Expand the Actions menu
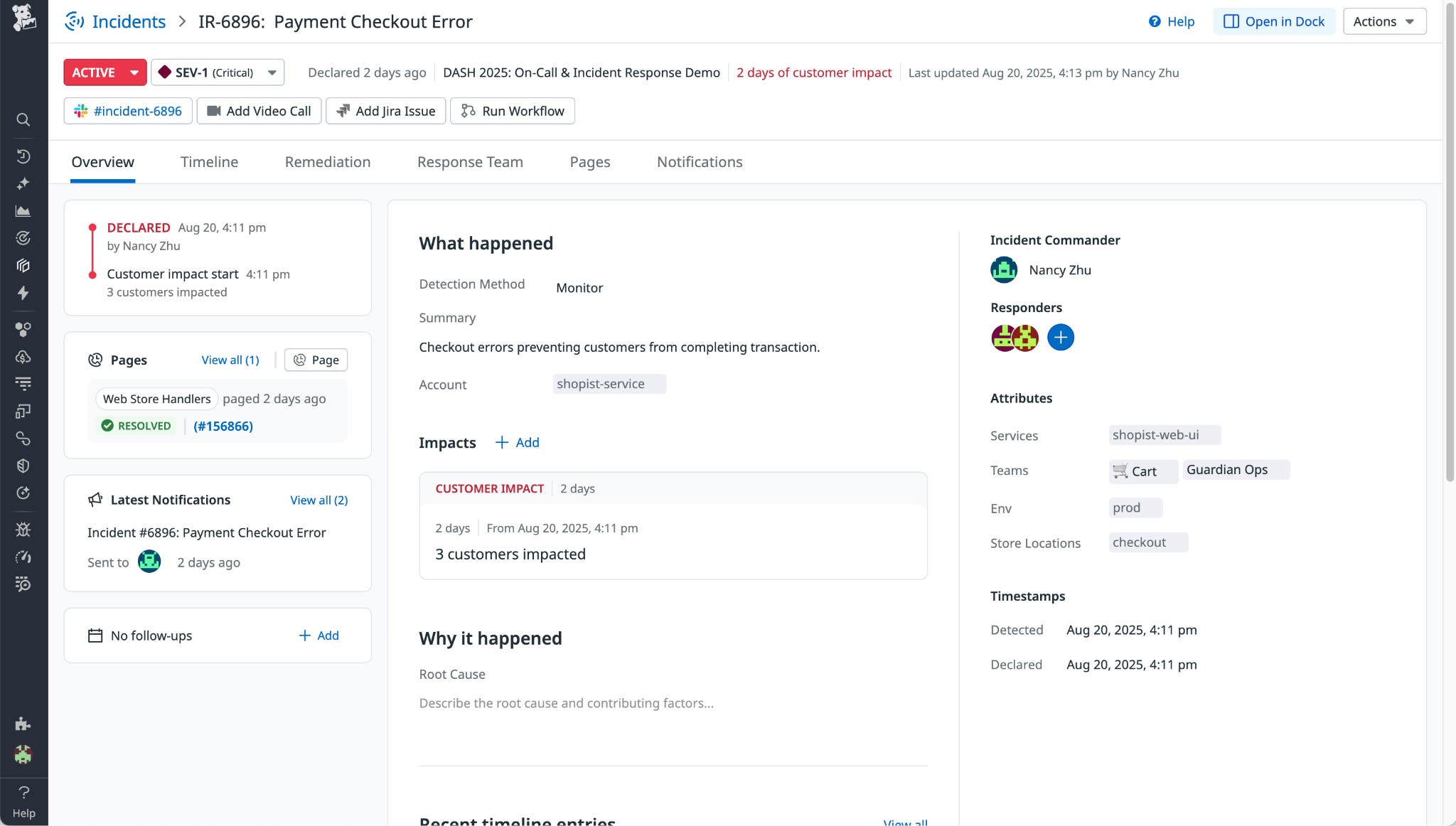This screenshot has width=1456, height=826. coord(1382,21)
